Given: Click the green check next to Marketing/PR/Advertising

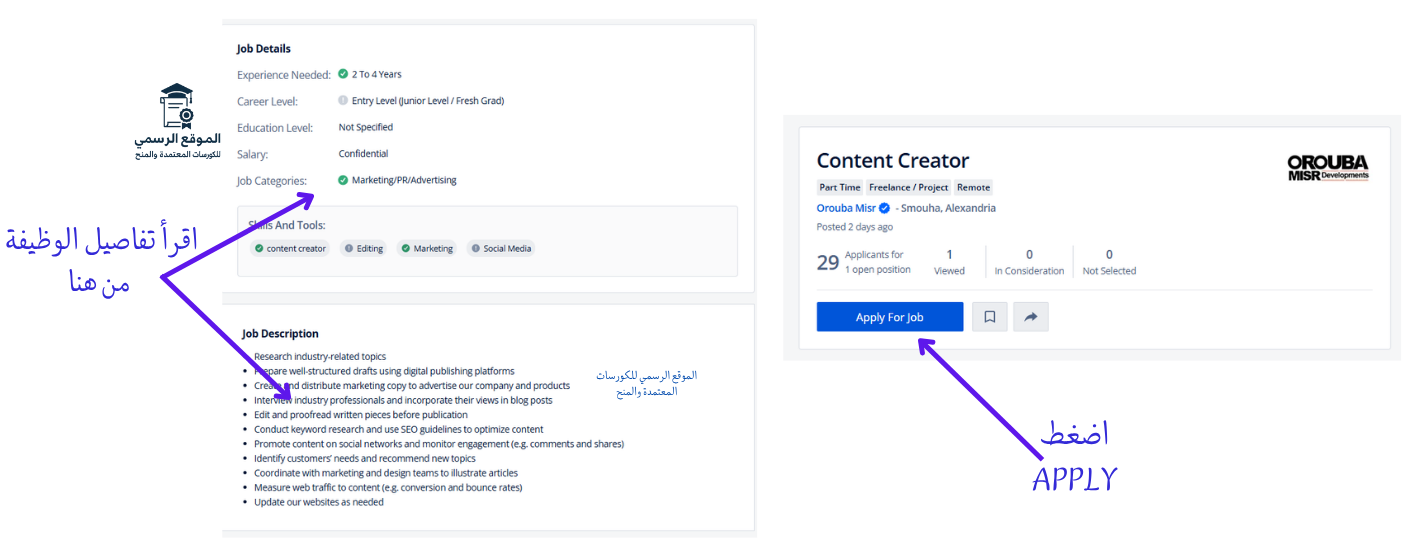Looking at the screenshot, I should [x=343, y=180].
